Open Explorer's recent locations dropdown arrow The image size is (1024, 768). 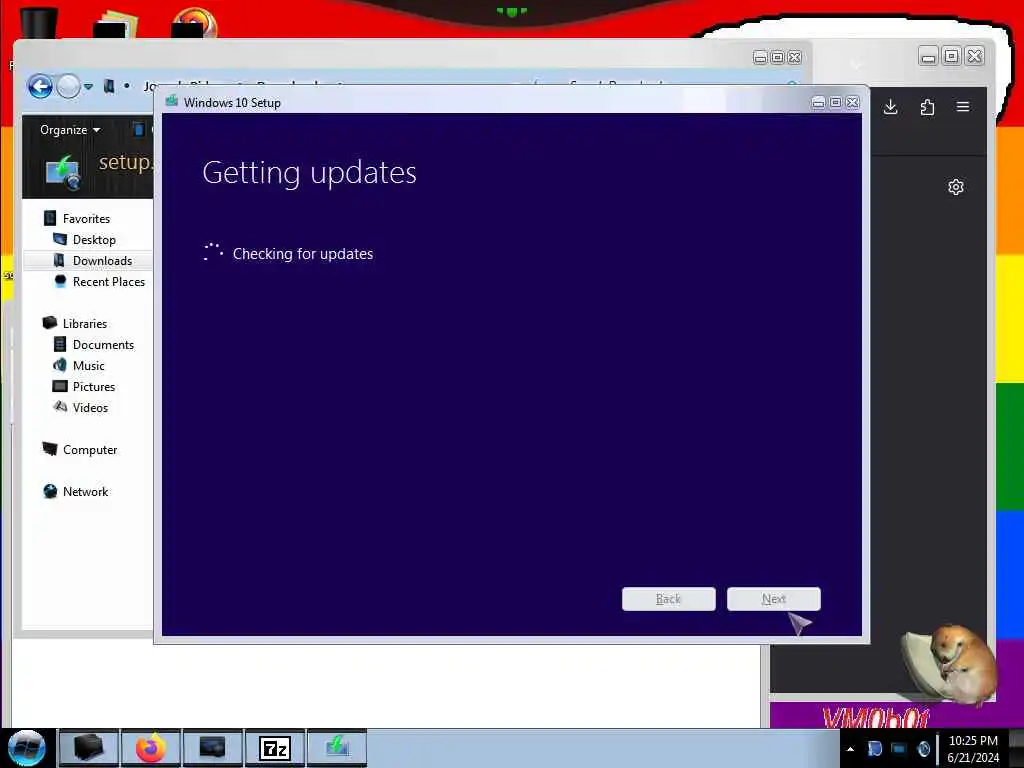[x=88, y=86]
